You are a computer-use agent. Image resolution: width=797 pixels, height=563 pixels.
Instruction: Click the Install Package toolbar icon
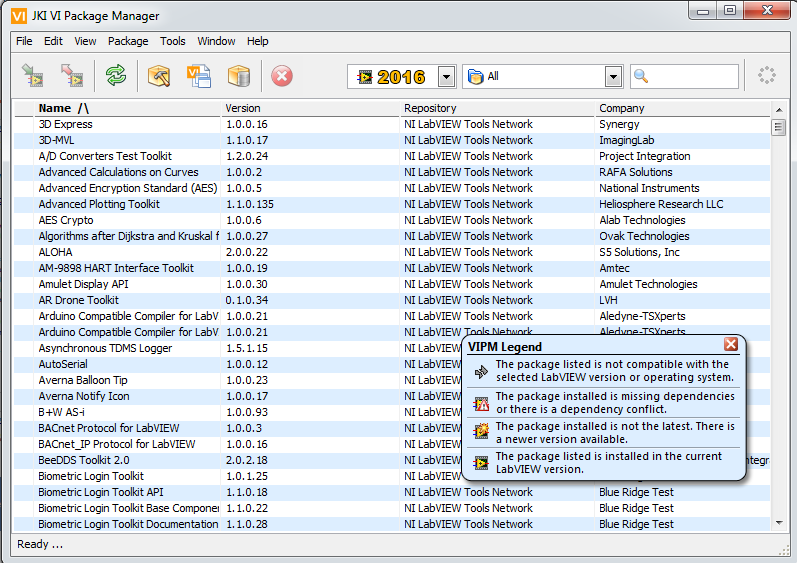33,76
